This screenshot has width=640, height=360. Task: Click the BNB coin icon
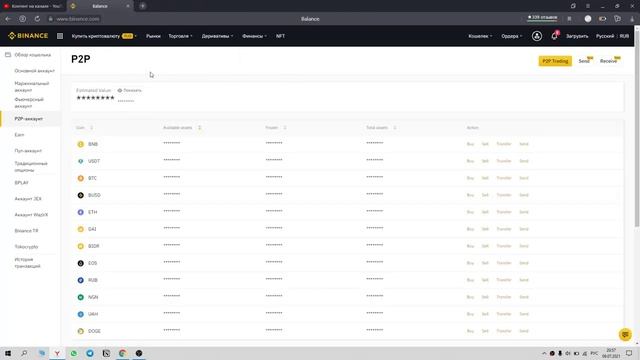[x=80, y=144]
